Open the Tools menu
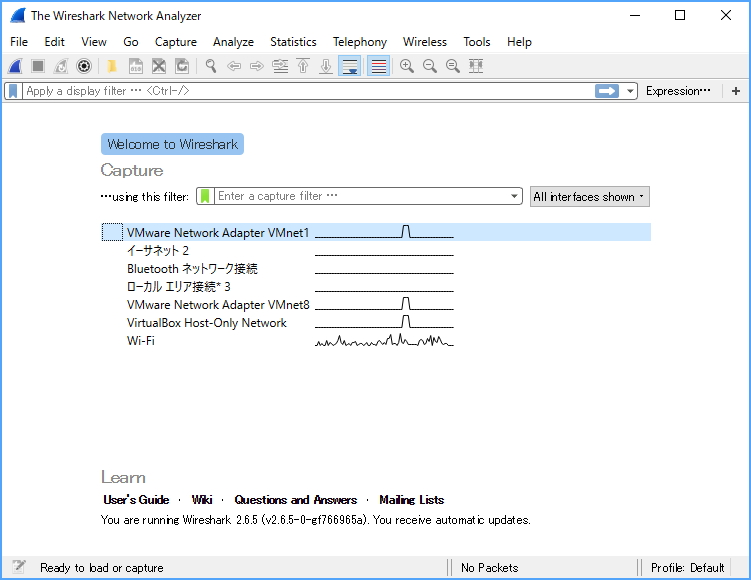The image size is (751, 580). [477, 42]
